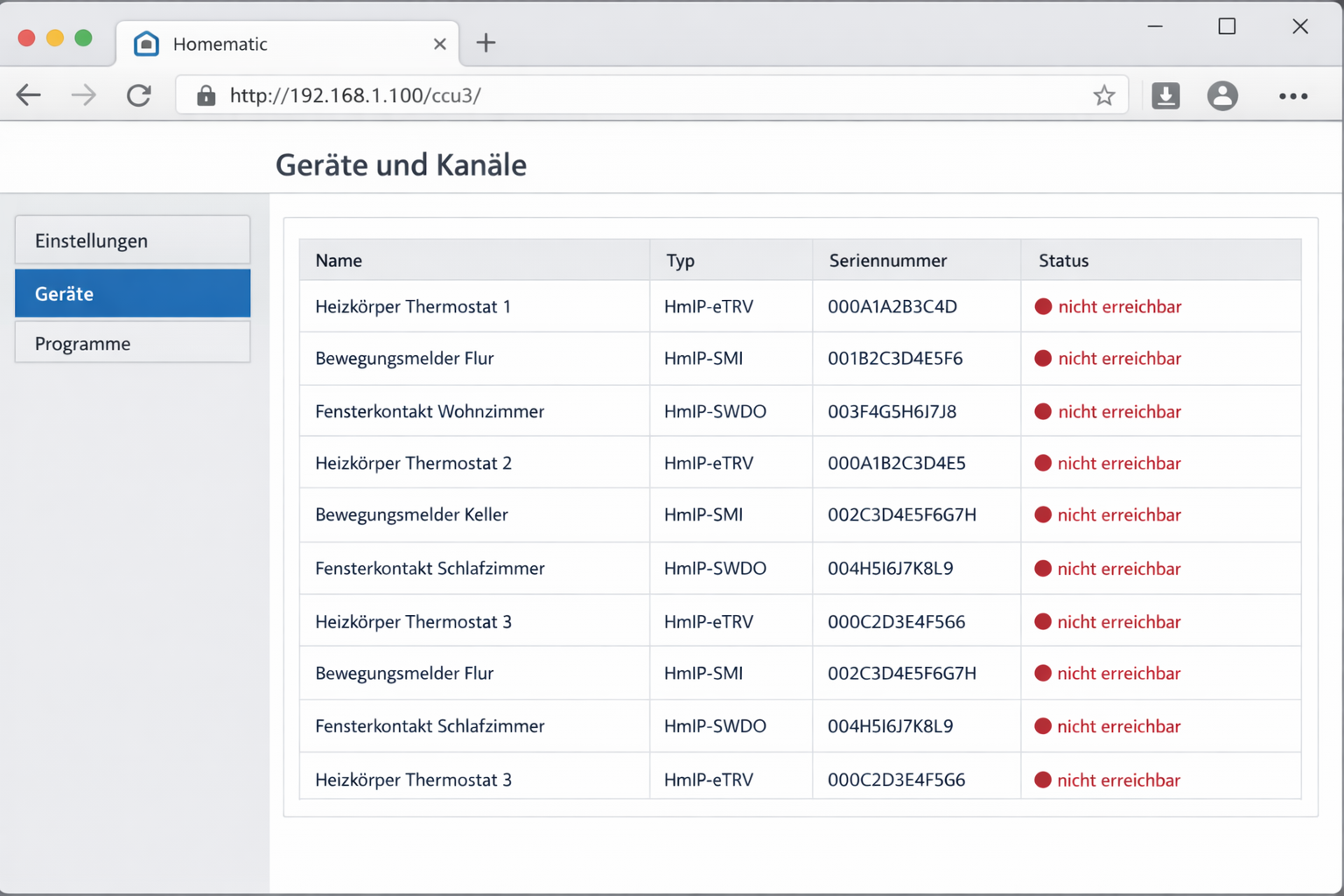The height and width of the screenshot is (896, 1344).
Task: Open the three-dot browser menu
Action: [1292, 96]
